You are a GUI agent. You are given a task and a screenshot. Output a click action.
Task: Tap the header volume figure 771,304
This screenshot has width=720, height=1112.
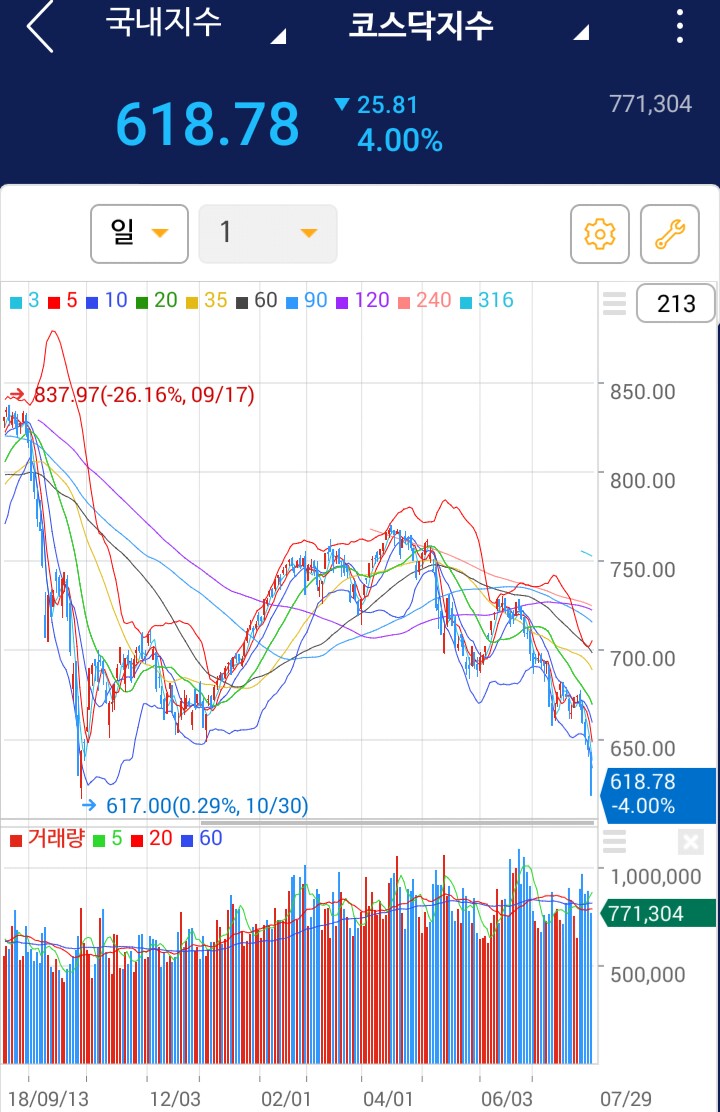tap(650, 104)
